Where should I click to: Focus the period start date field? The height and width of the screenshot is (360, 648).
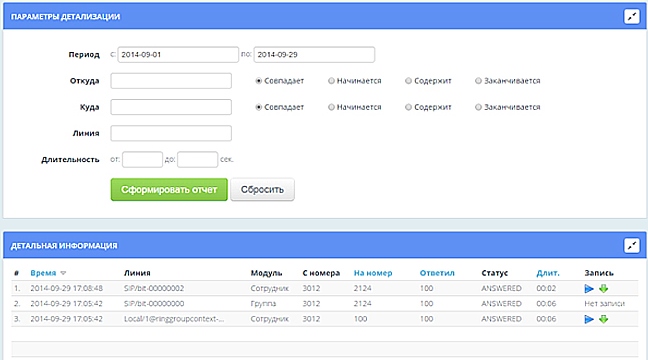tap(178, 55)
